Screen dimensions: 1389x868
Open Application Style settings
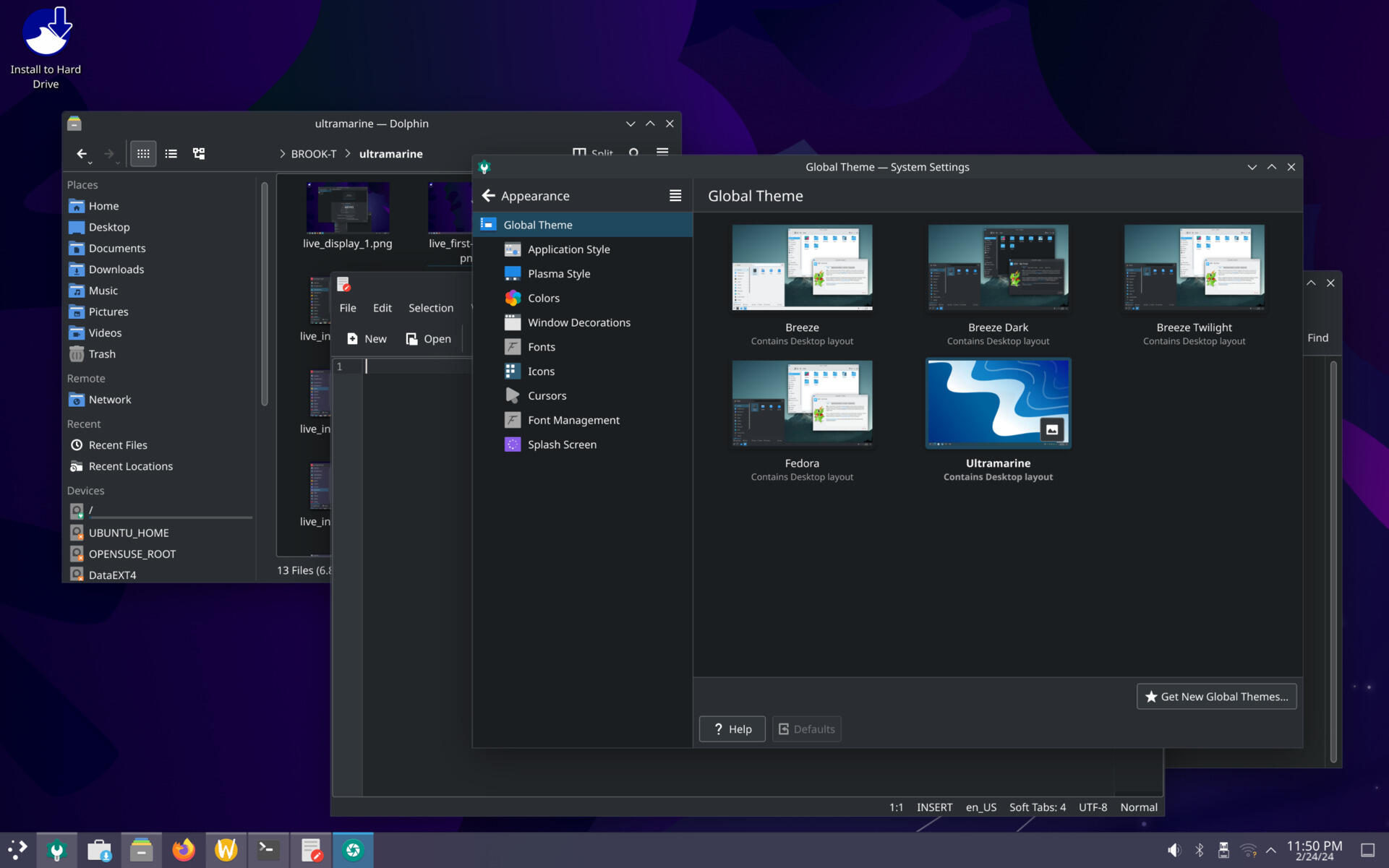pos(582,249)
